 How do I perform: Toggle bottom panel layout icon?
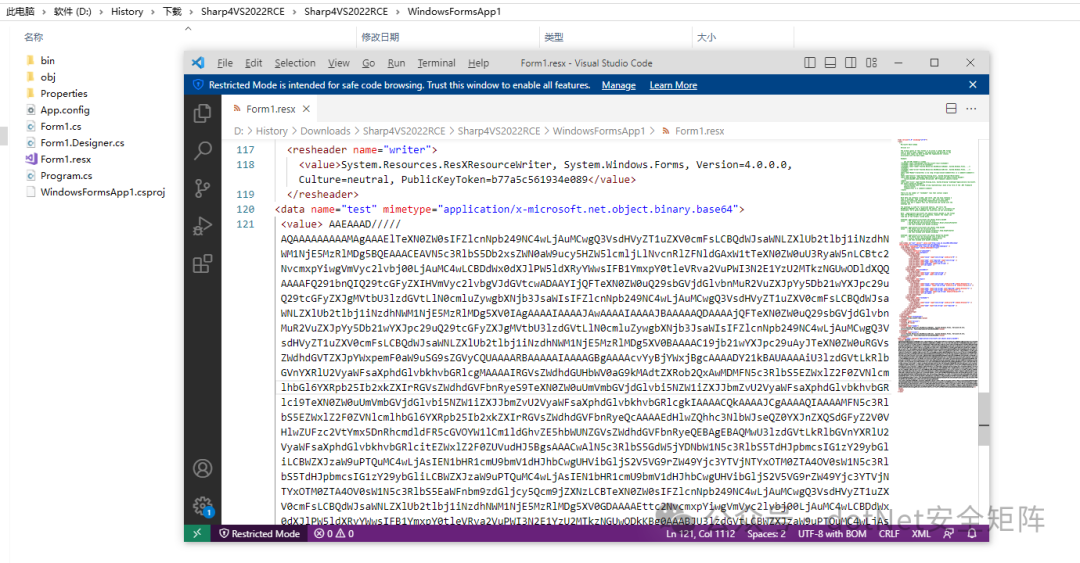coord(831,63)
